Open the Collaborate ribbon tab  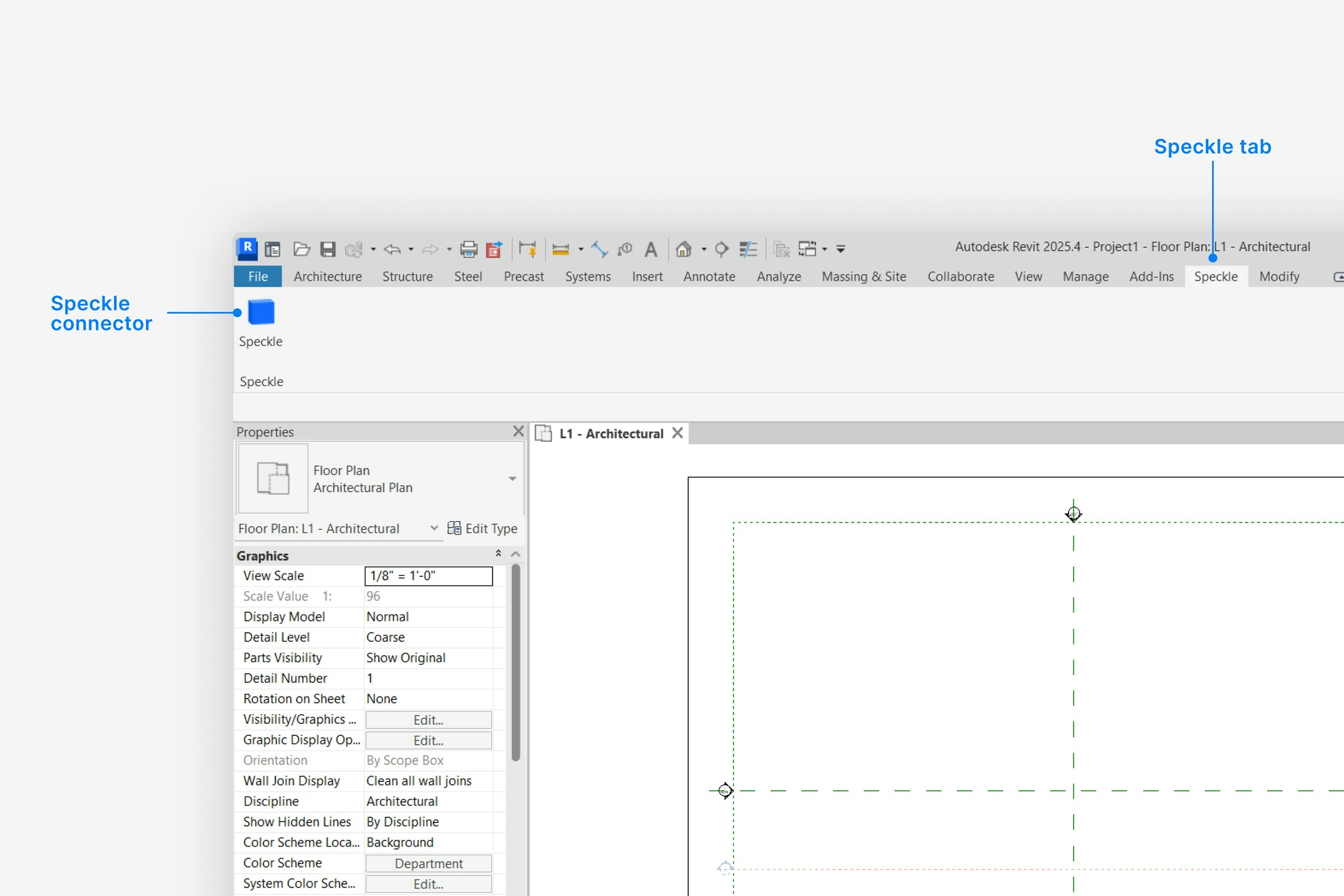(961, 276)
